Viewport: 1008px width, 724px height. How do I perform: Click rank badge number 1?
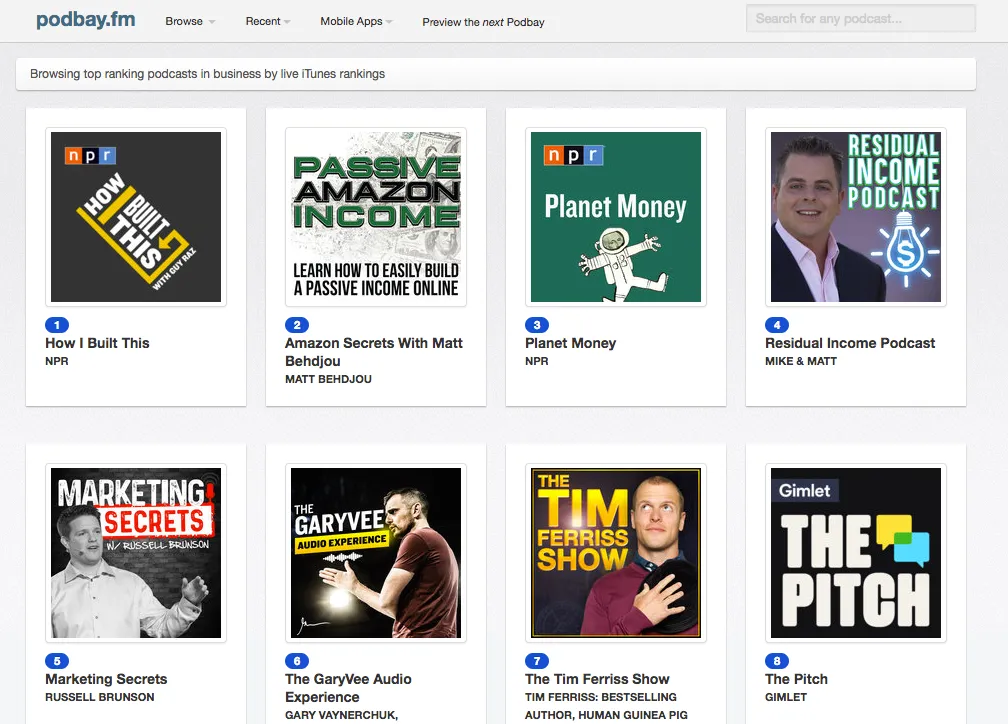[57, 325]
